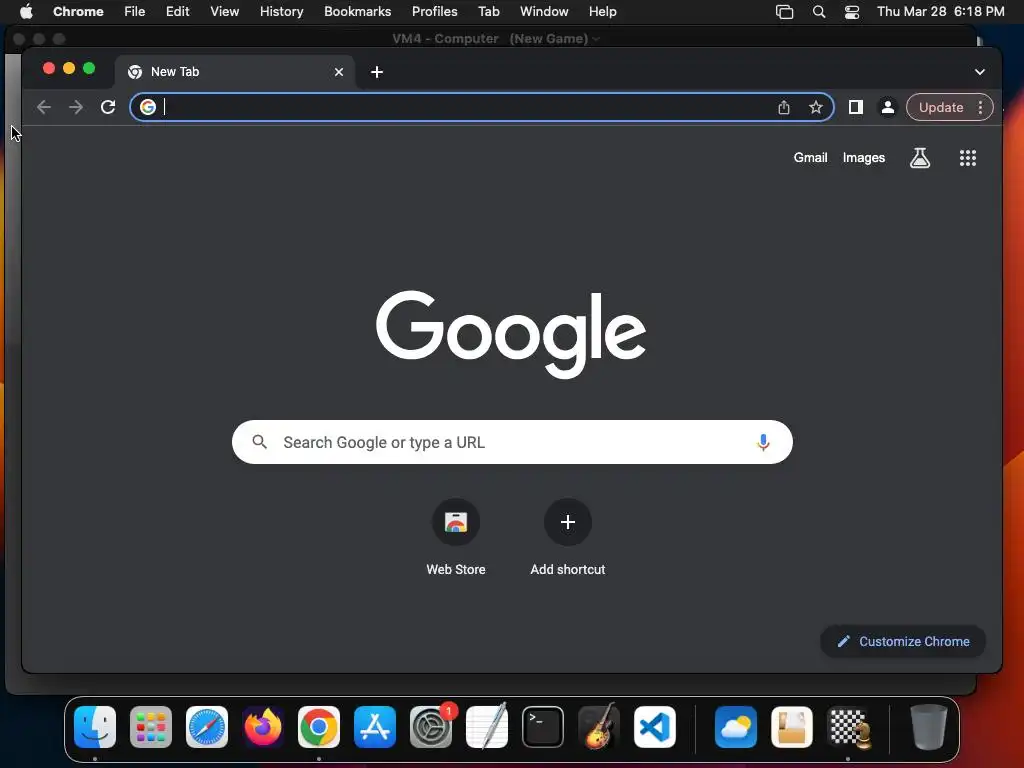Open the Chess app in the Dock
The image size is (1024, 768).
(x=848, y=727)
